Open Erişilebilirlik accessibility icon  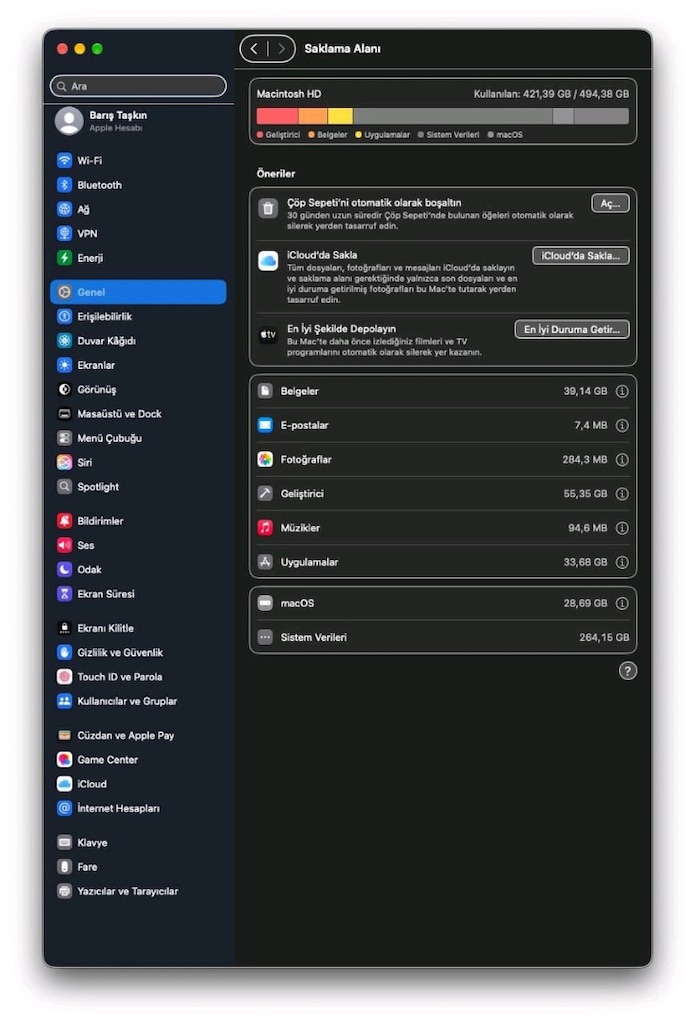(64, 317)
